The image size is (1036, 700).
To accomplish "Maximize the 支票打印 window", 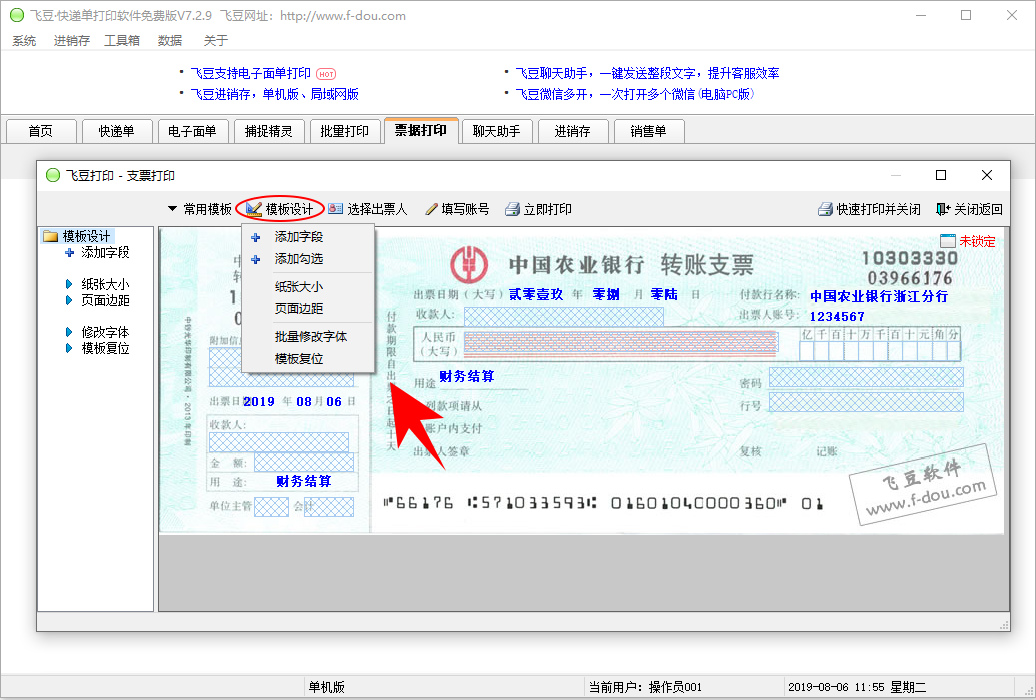I will [x=941, y=175].
